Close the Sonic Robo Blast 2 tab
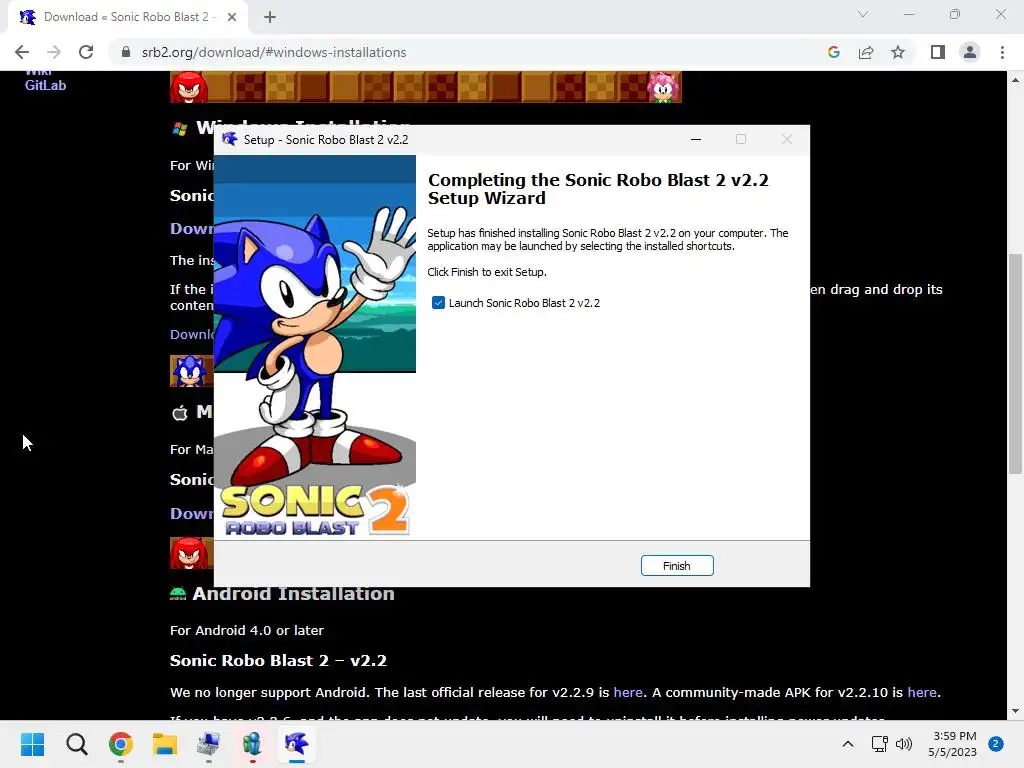Image resolution: width=1024 pixels, height=768 pixels. (232, 17)
